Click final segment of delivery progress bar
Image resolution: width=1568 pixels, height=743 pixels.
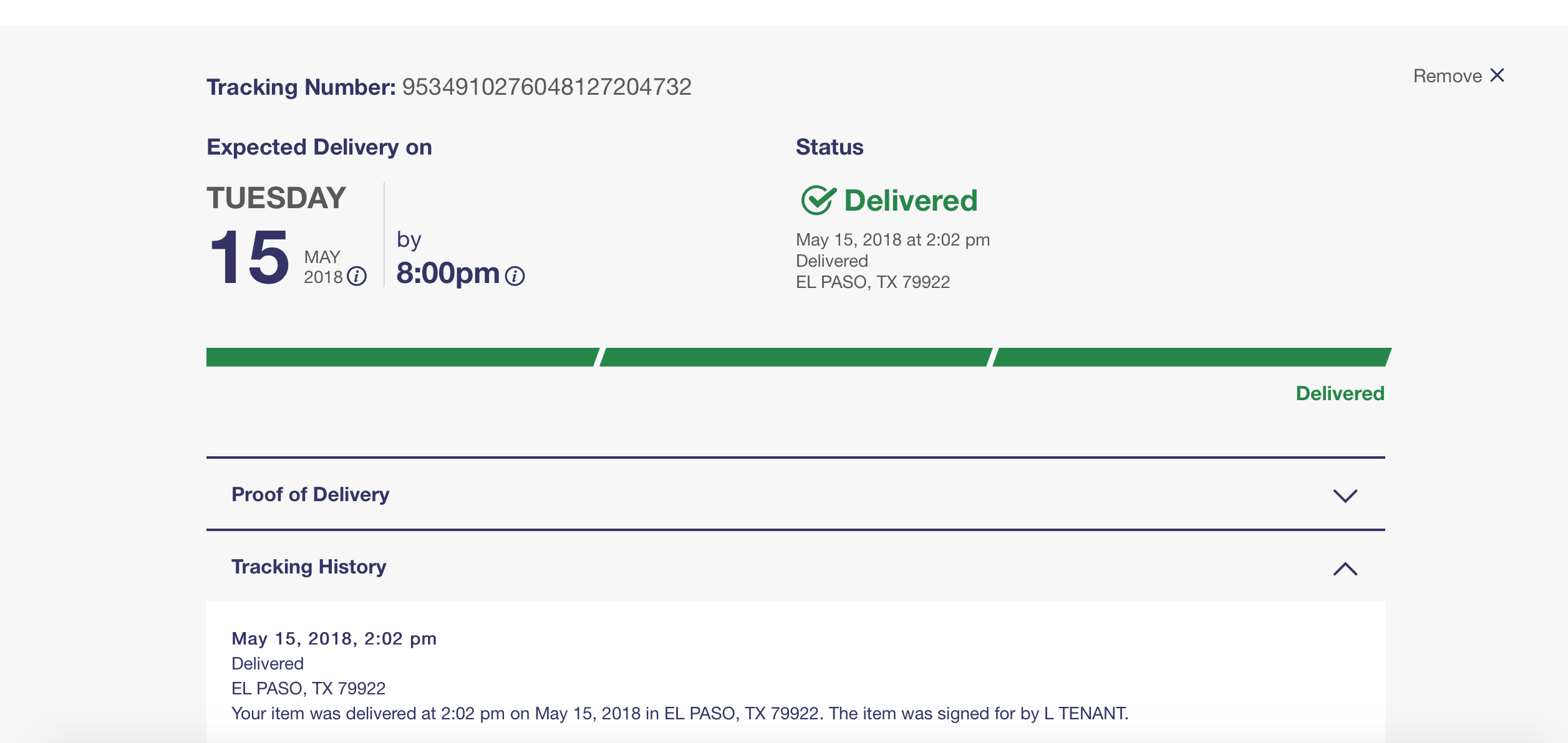coord(1191,357)
